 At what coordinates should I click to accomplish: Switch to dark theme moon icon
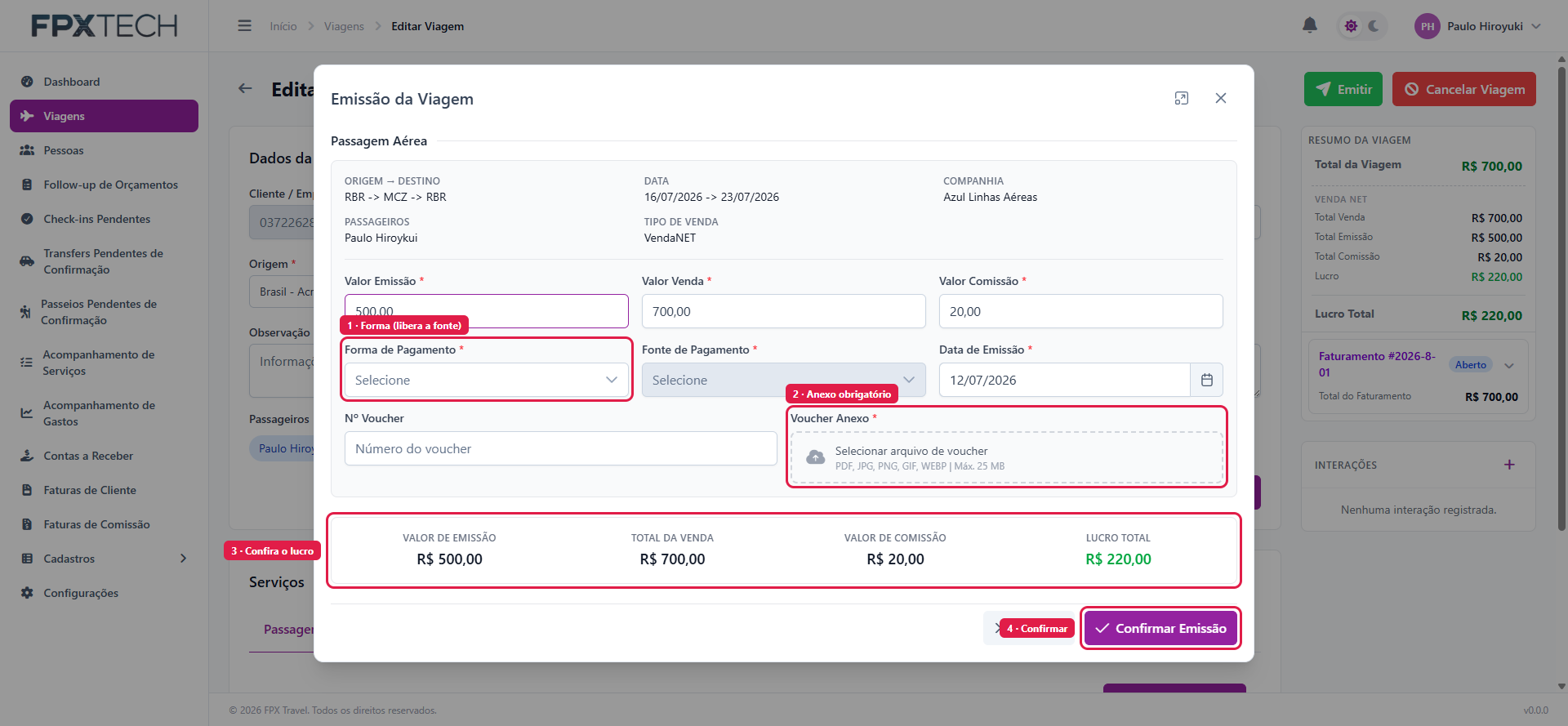click(x=1374, y=26)
